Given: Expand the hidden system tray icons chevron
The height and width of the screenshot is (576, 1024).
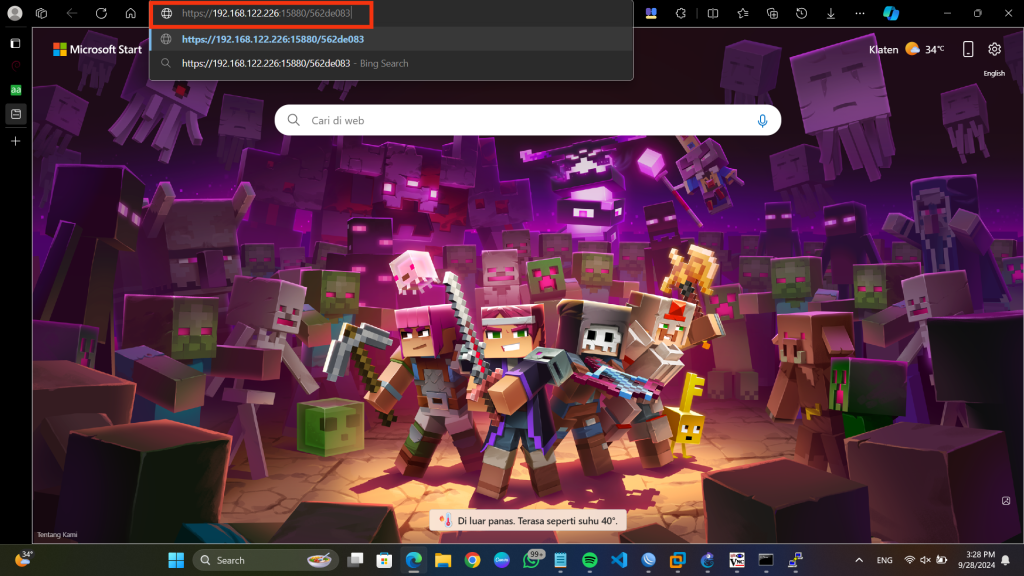Looking at the screenshot, I should [858, 560].
